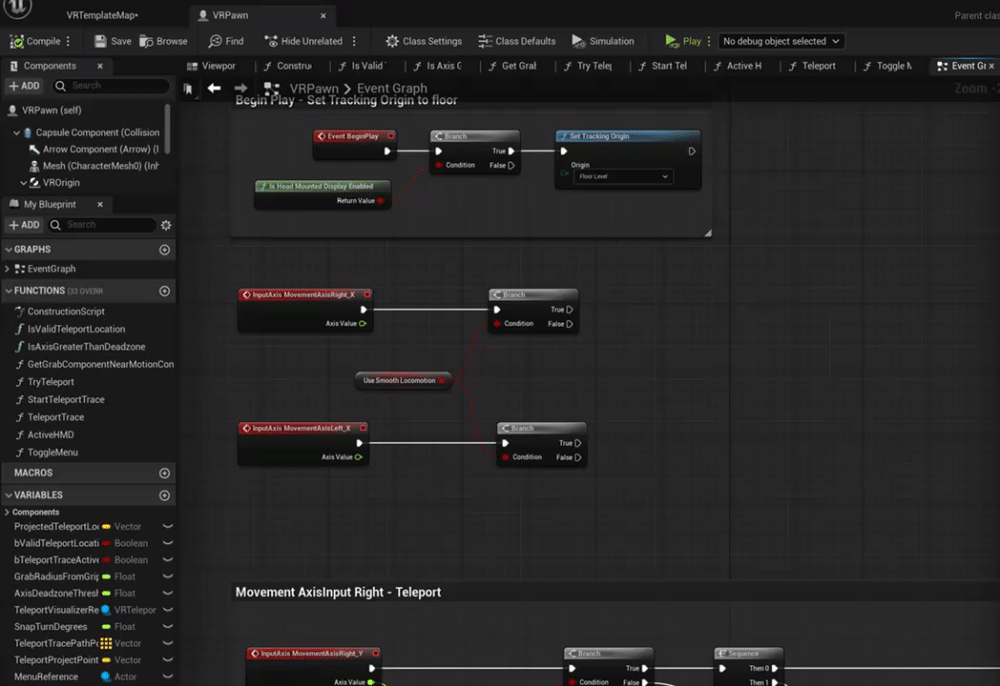Close the Event Graph tab
The image size is (1000, 686).
point(991,66)
